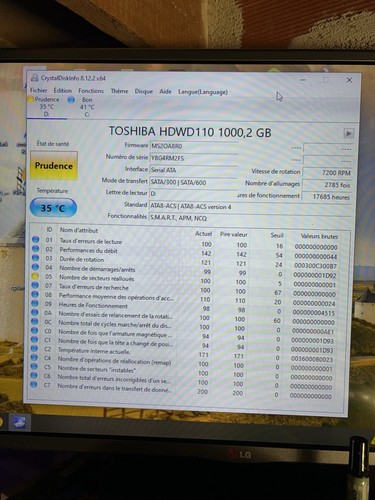Viewport: 375px width, 500px height.
Task: Open the Langue(Language) menu
Action: [203, 92]
